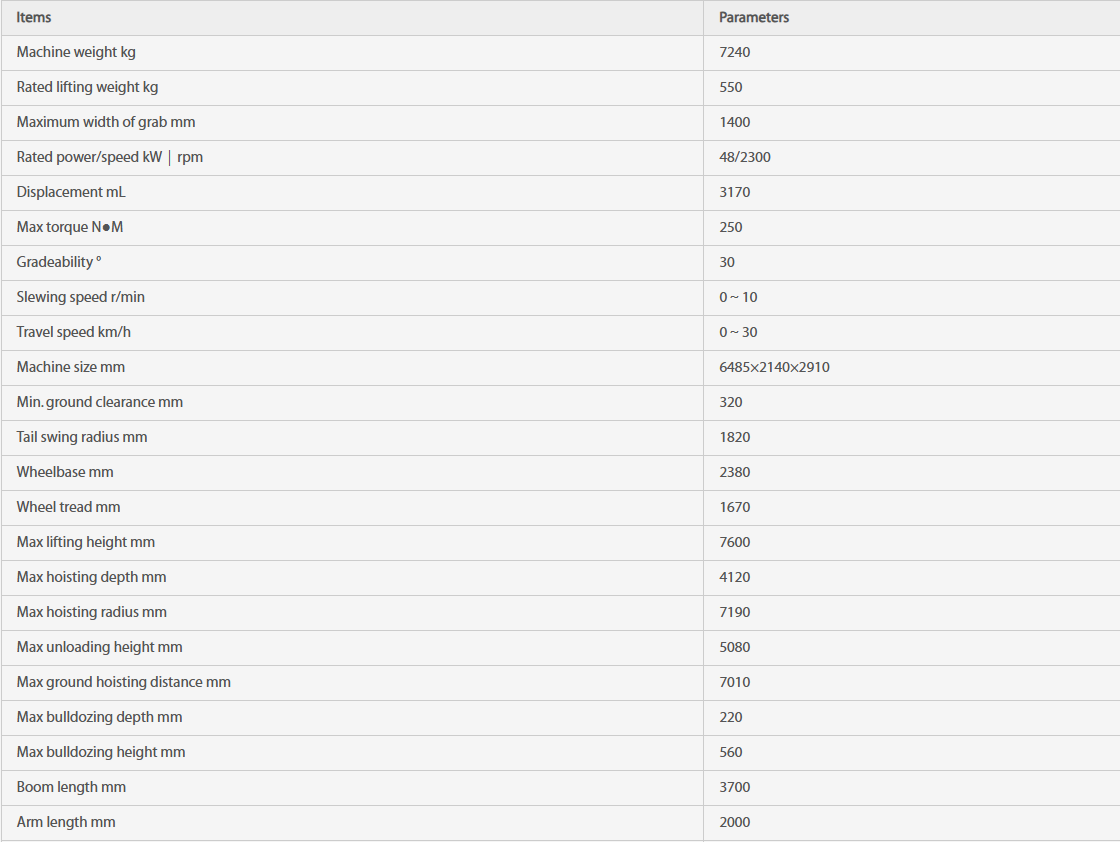Click the Parameters column header
Screen dimensions: 1120x842
(x=754, y=17)
